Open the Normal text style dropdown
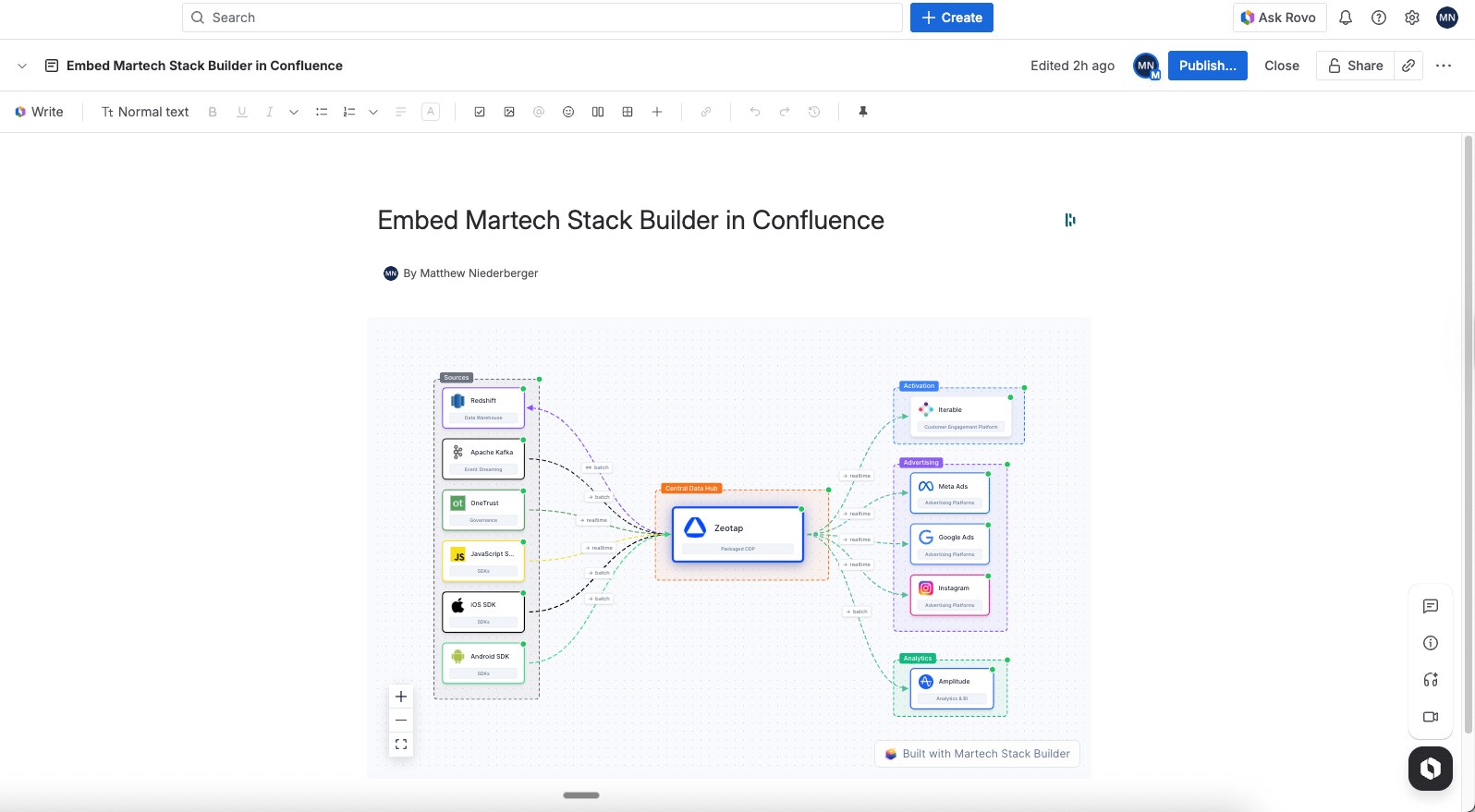Image resolution: width=1475 pixels, height=812 pixels. click(145, 112)
